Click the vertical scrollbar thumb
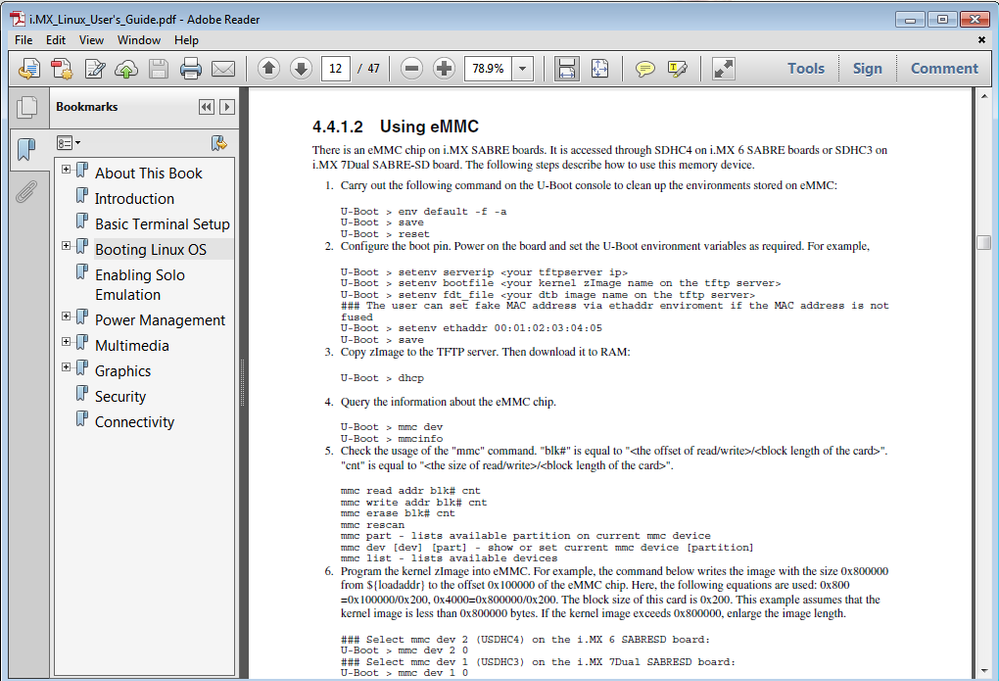999x681 pixels. 984,242
